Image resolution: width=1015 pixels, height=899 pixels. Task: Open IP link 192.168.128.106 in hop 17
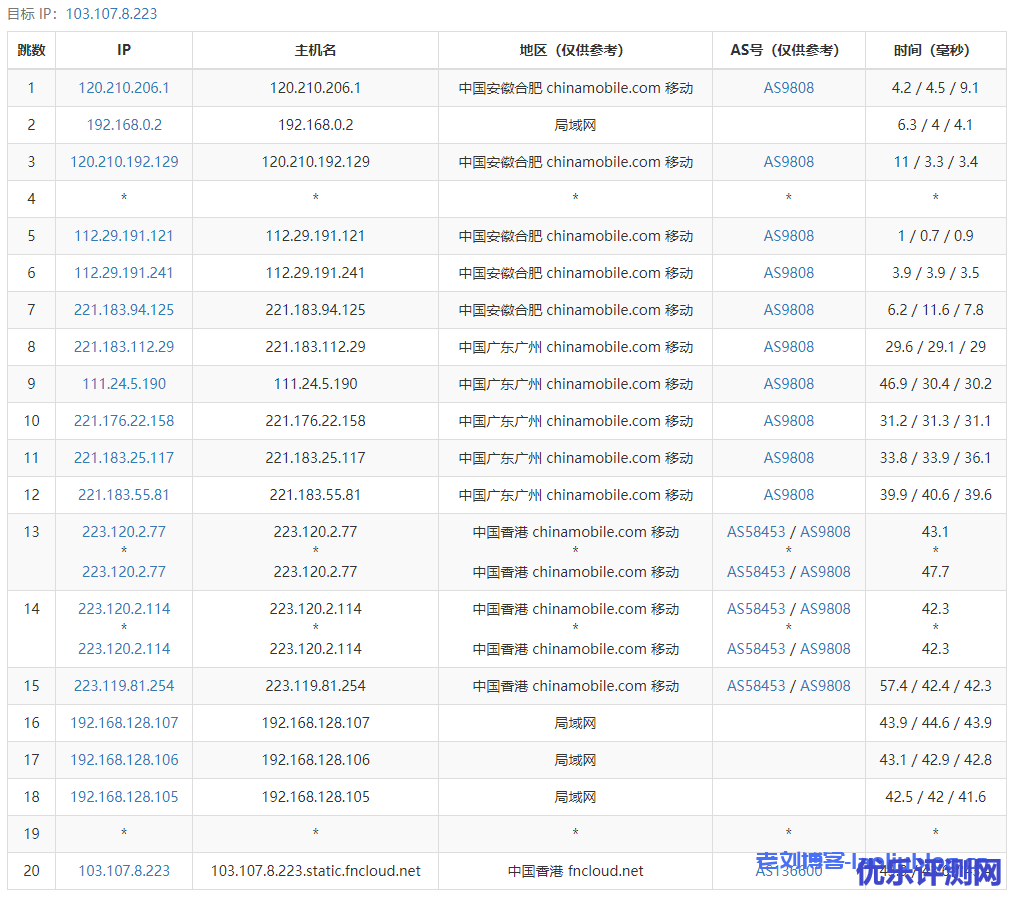click(124, 760)
